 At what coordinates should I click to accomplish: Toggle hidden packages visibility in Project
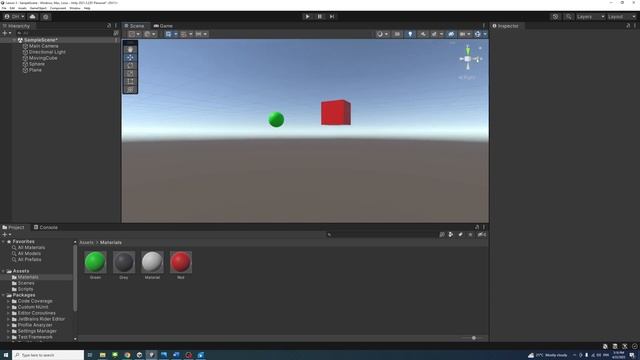pyautogui.click(x=482, y=235)
